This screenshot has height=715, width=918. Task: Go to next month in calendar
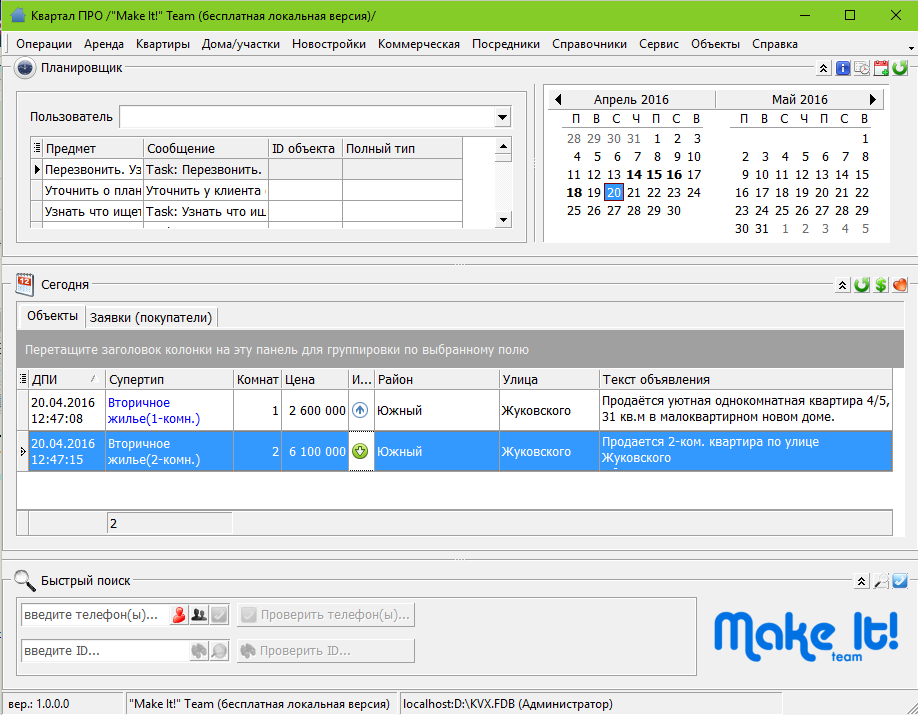click(873, 100)
